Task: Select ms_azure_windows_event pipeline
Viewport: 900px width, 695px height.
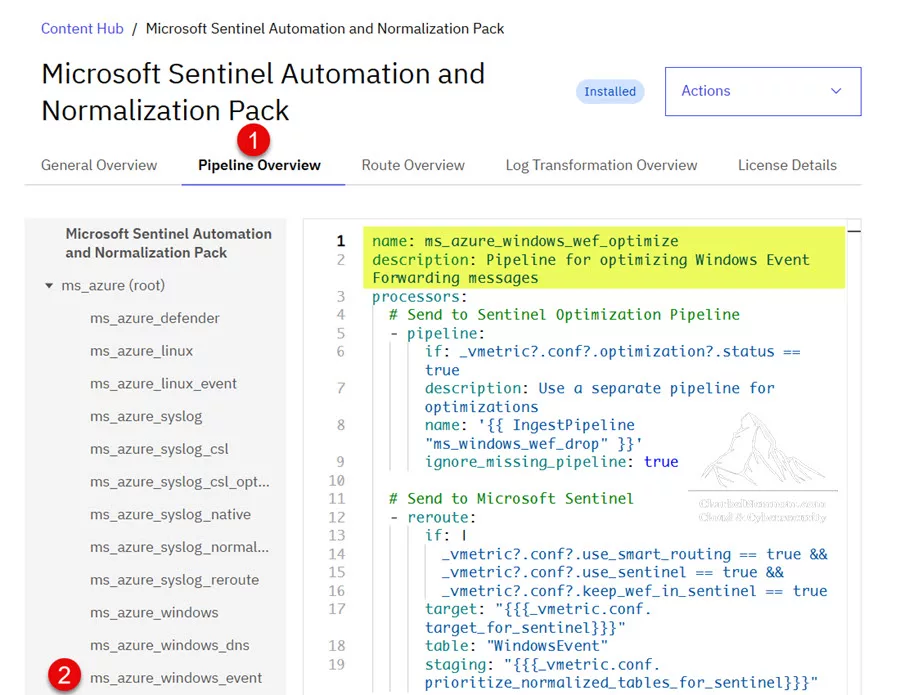Action: (x=176, y=678)
